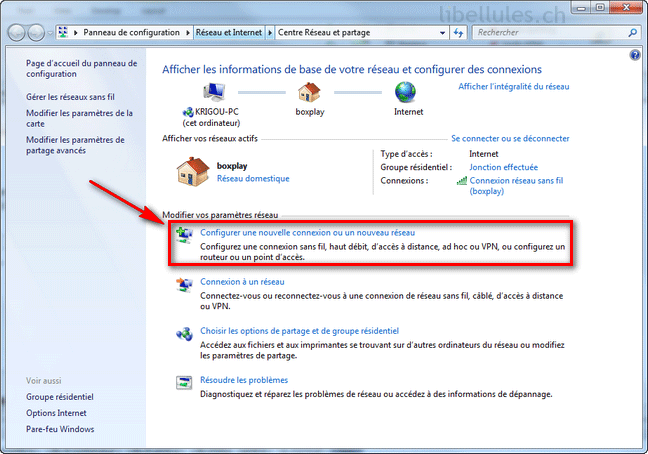Click the Résoudre les problèmes icon
Image resolution: width=648 pixels, height=454 pixels.
click(184, 383)
